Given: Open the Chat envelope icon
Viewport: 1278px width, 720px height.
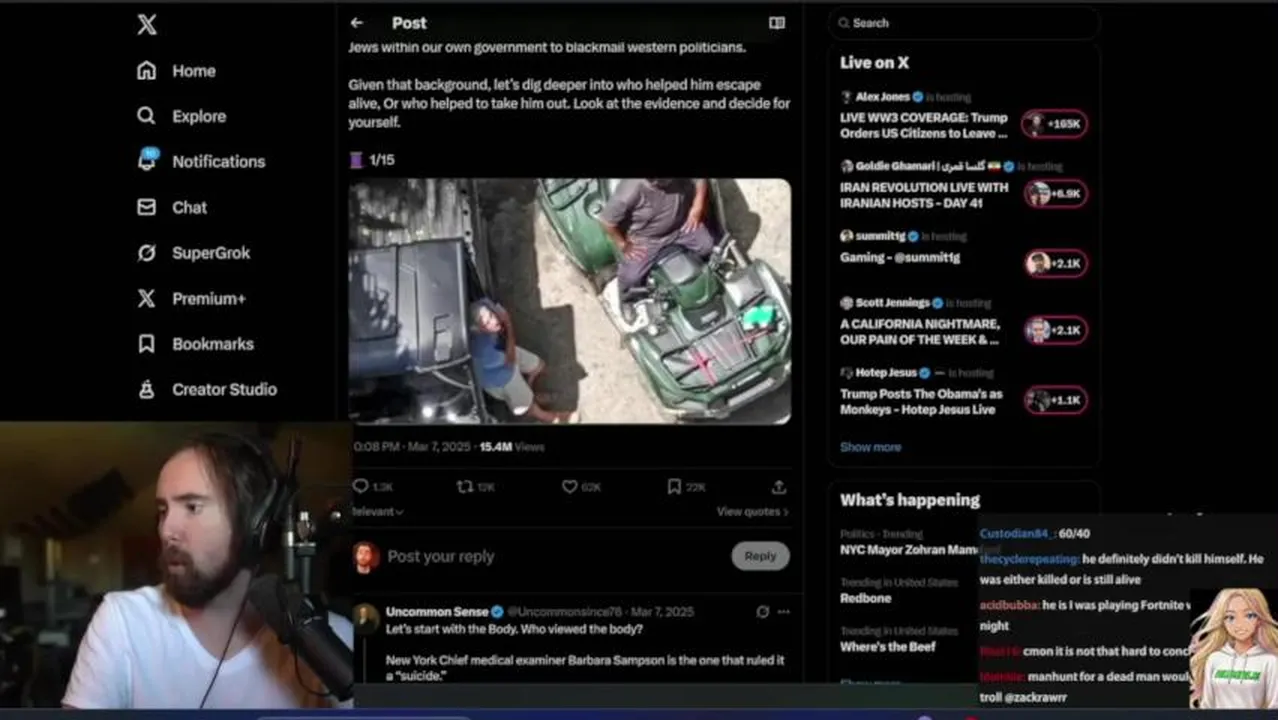Looking at the screenshot, I should 146,207.
